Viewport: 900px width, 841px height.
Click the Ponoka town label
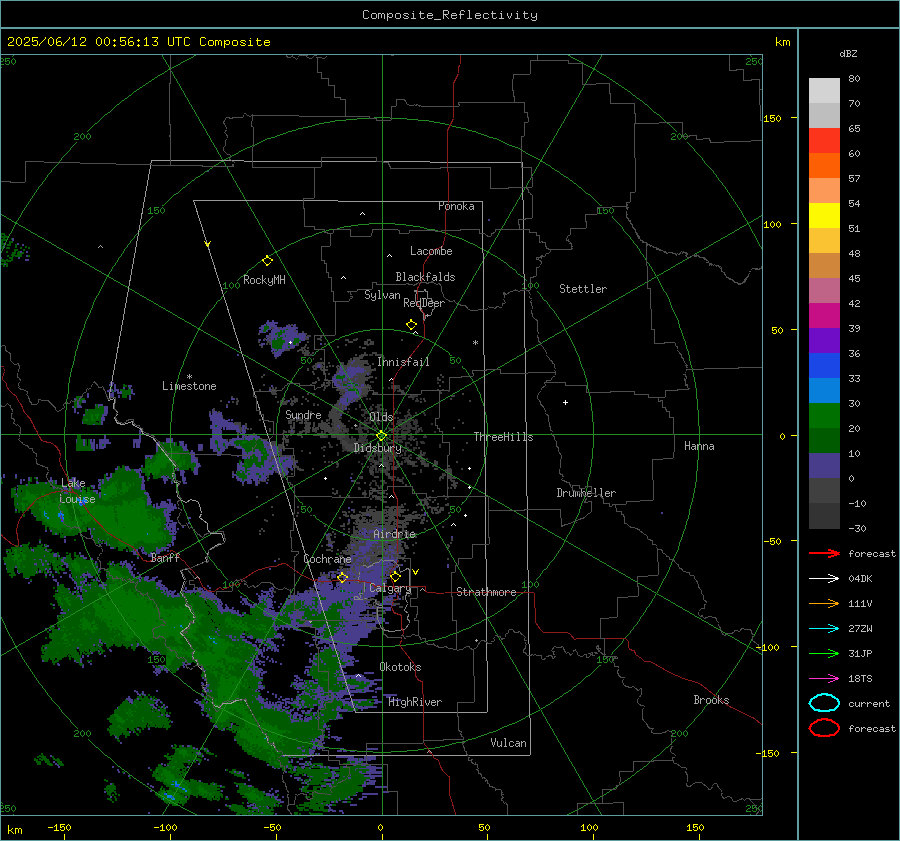[x=456, y=206]
